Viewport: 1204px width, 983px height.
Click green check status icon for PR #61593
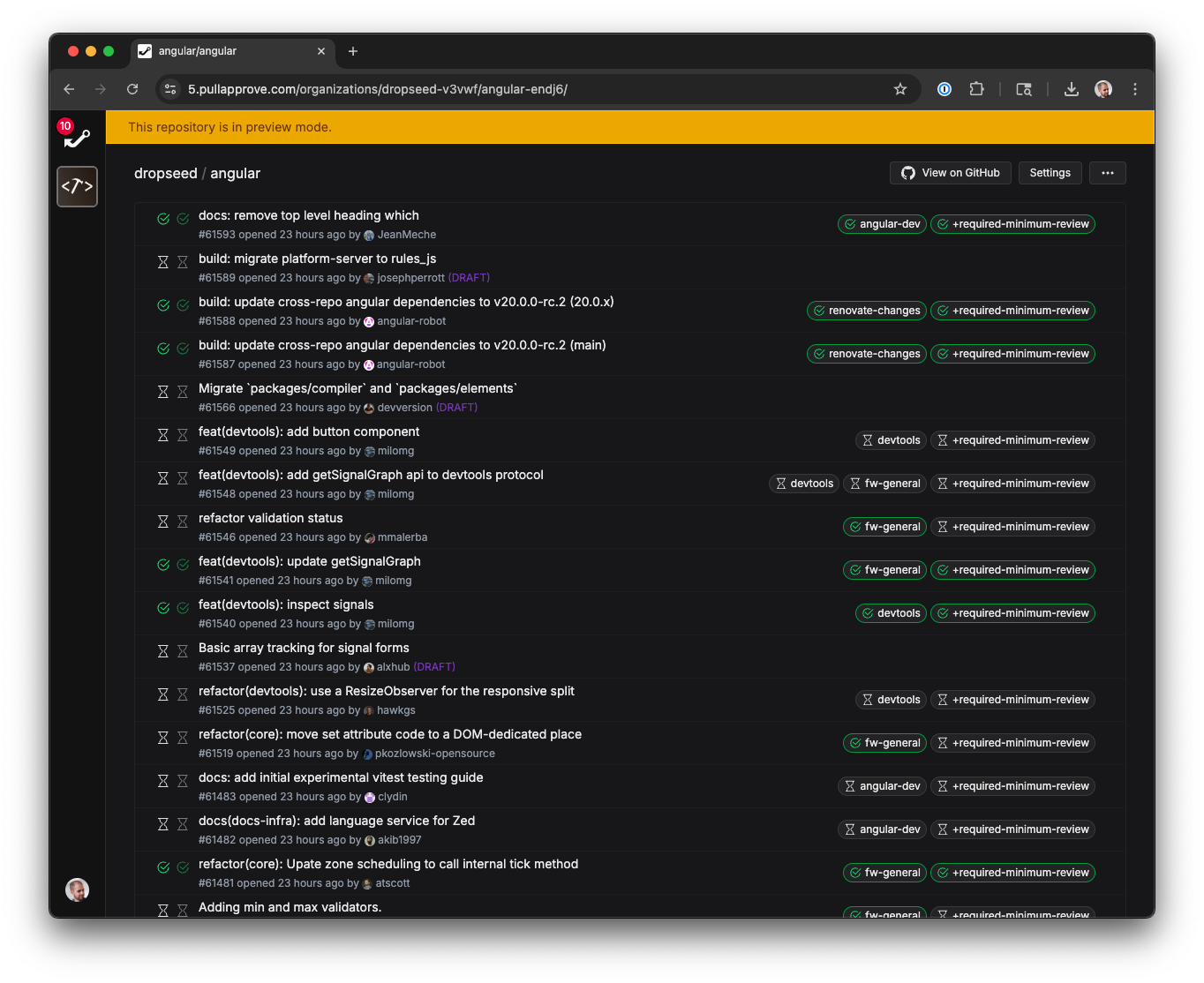coord(163,219)
